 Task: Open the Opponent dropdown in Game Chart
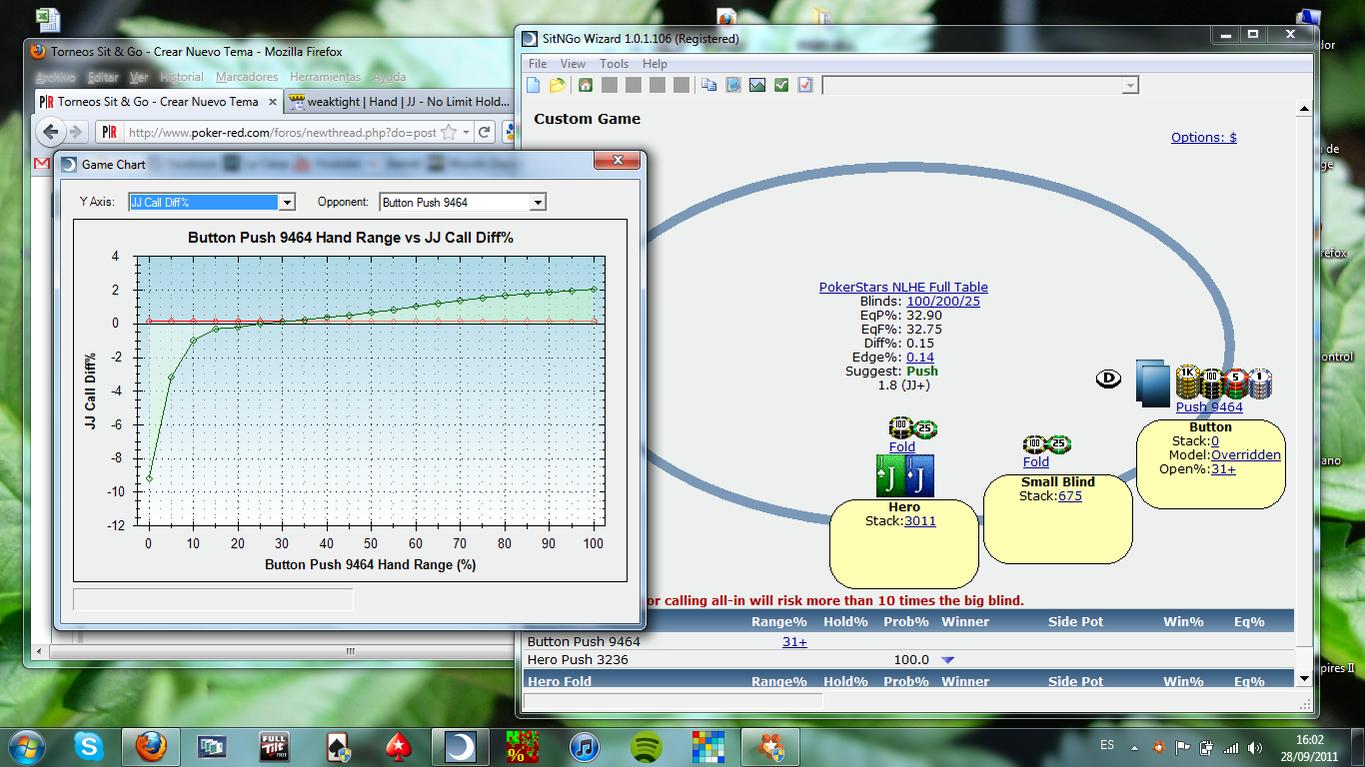[537, 202]
